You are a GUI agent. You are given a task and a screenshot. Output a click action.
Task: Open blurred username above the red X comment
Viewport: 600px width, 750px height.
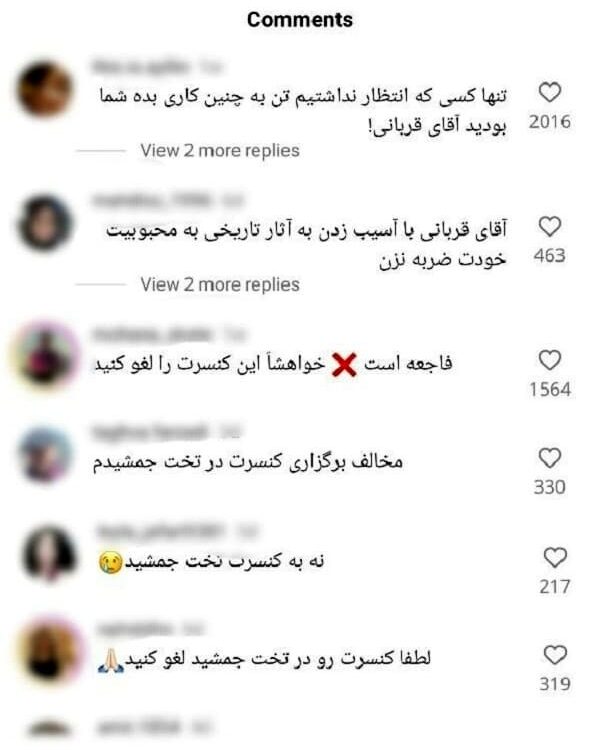[x=151, y=334]
